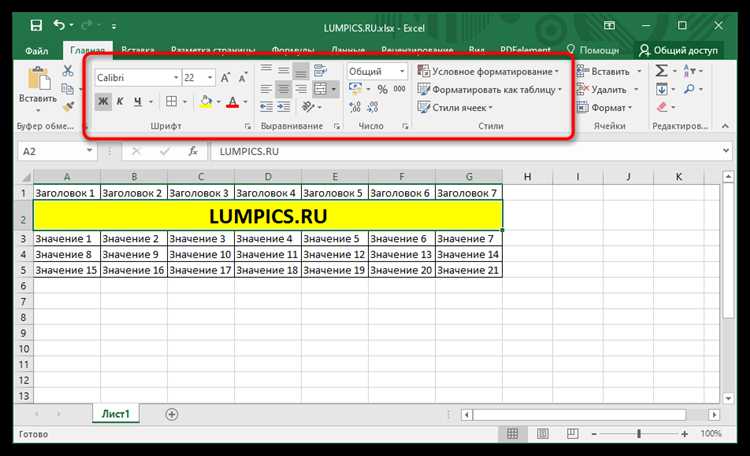This screenshot has height=456, width=750.
Task: Click the Cut scissors icon
Action: [68, 71]
